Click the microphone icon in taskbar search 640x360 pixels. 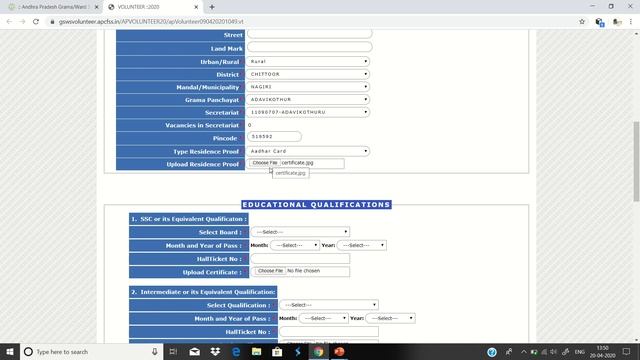155,351
